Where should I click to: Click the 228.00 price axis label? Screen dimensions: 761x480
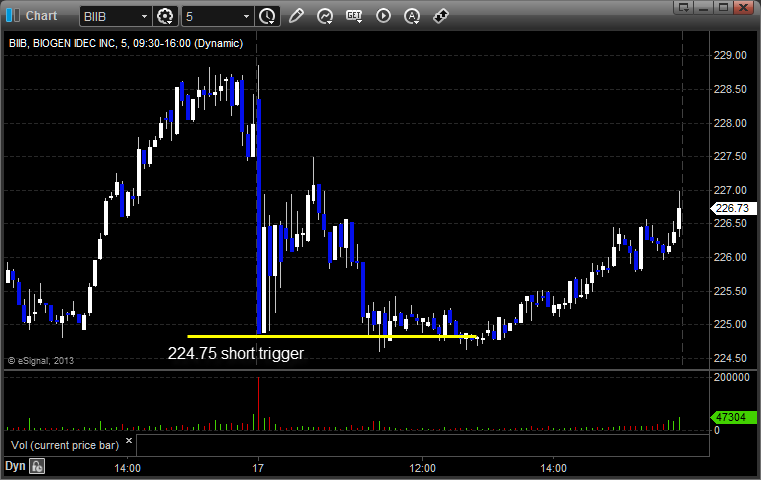pyautogui.click(x=730, y=123)
